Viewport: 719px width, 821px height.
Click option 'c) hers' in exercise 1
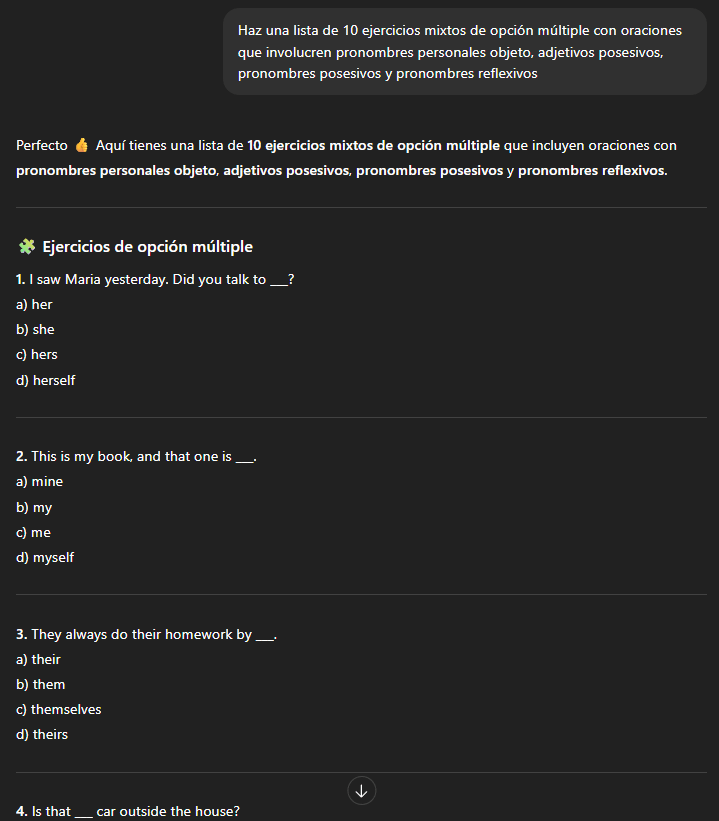36,354
